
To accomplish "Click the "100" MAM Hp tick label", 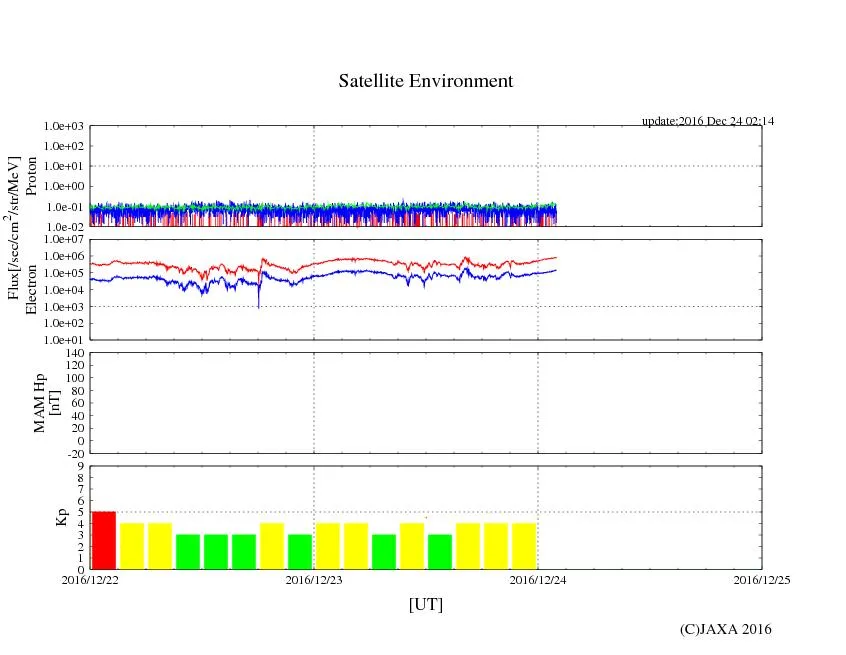I will (76, 378).
